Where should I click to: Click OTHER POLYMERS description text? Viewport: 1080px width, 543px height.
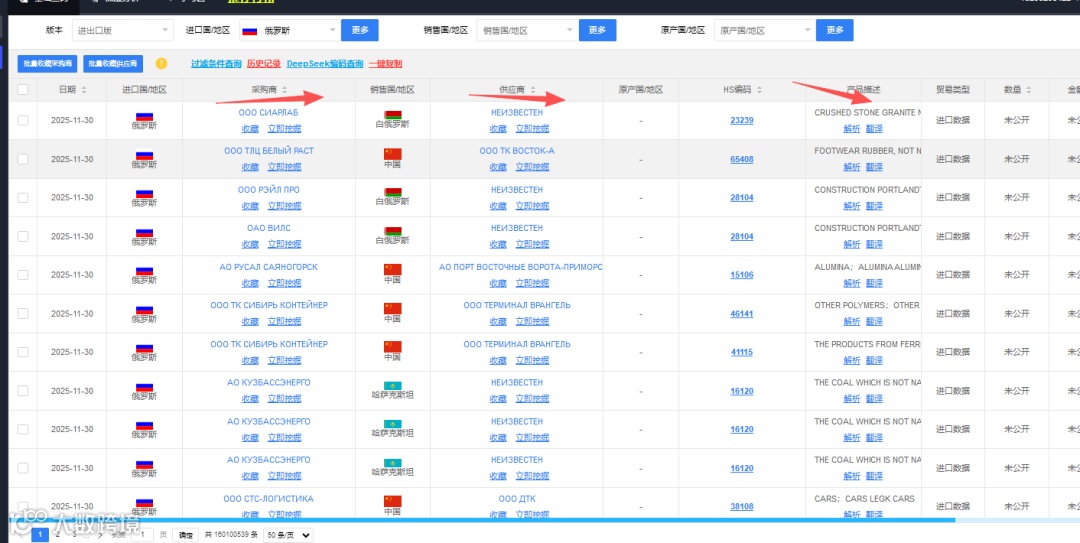[867, 305]
